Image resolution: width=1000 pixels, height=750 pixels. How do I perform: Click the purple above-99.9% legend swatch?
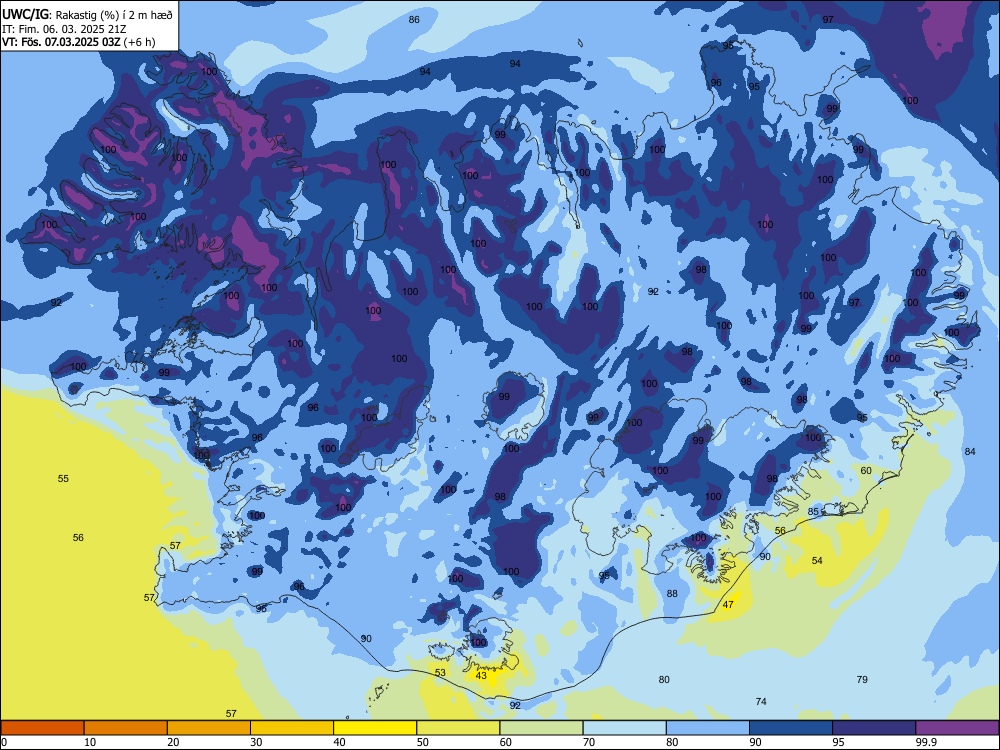pyautogui.click(x=958, y=728)
